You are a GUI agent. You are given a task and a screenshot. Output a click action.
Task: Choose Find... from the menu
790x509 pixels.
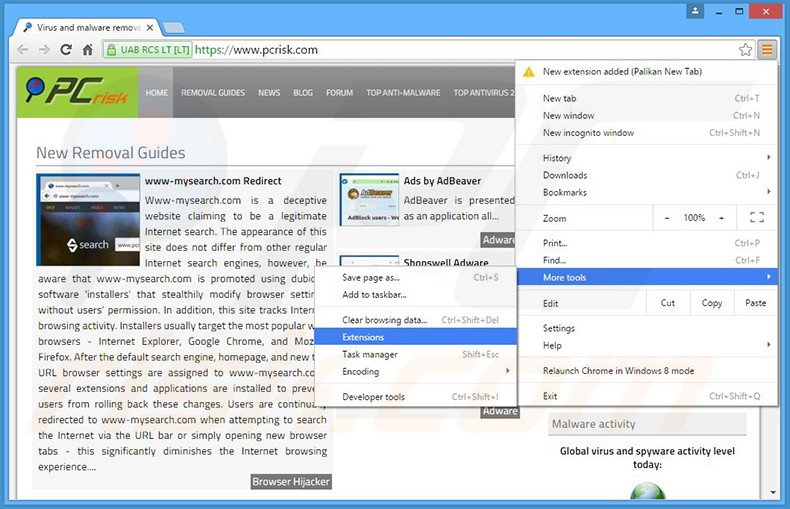coord(646,260)
